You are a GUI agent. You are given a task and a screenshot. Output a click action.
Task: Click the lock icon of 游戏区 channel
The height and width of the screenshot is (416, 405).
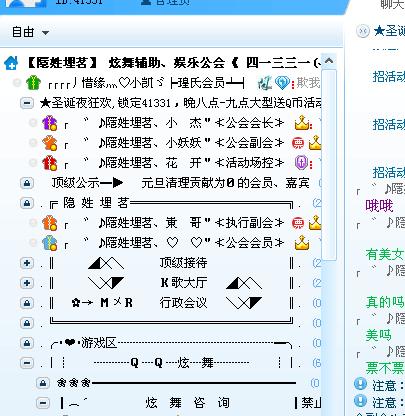point(27,343)
